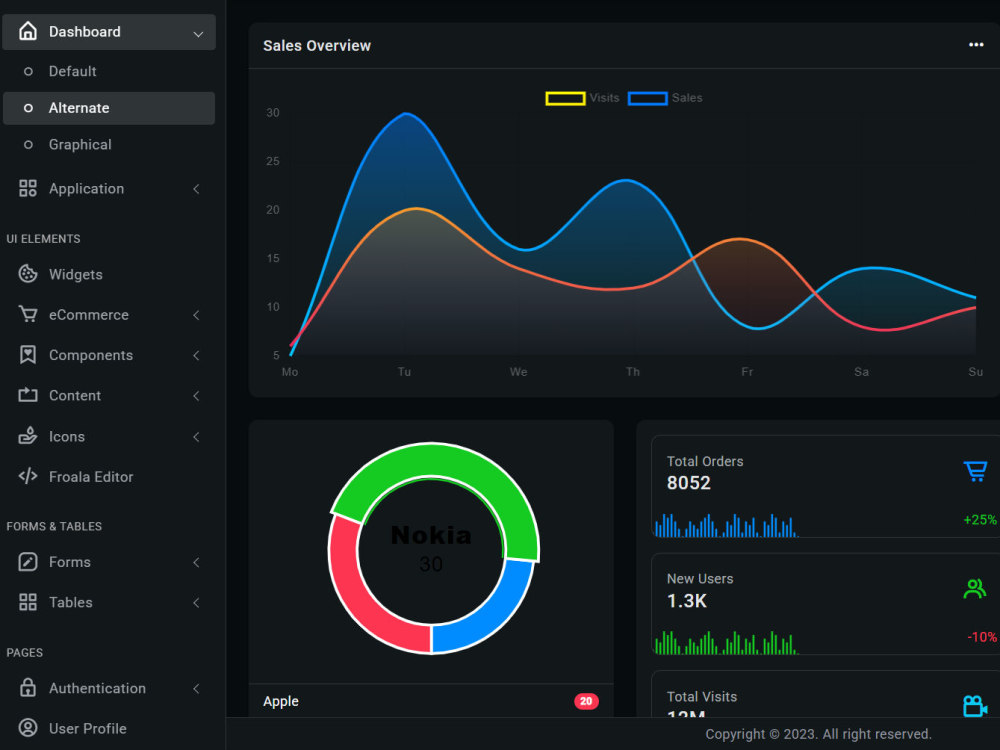Screen dimensions: 1000x750
Task: Click the Total Orders value 8052
Action: point(688,483)
